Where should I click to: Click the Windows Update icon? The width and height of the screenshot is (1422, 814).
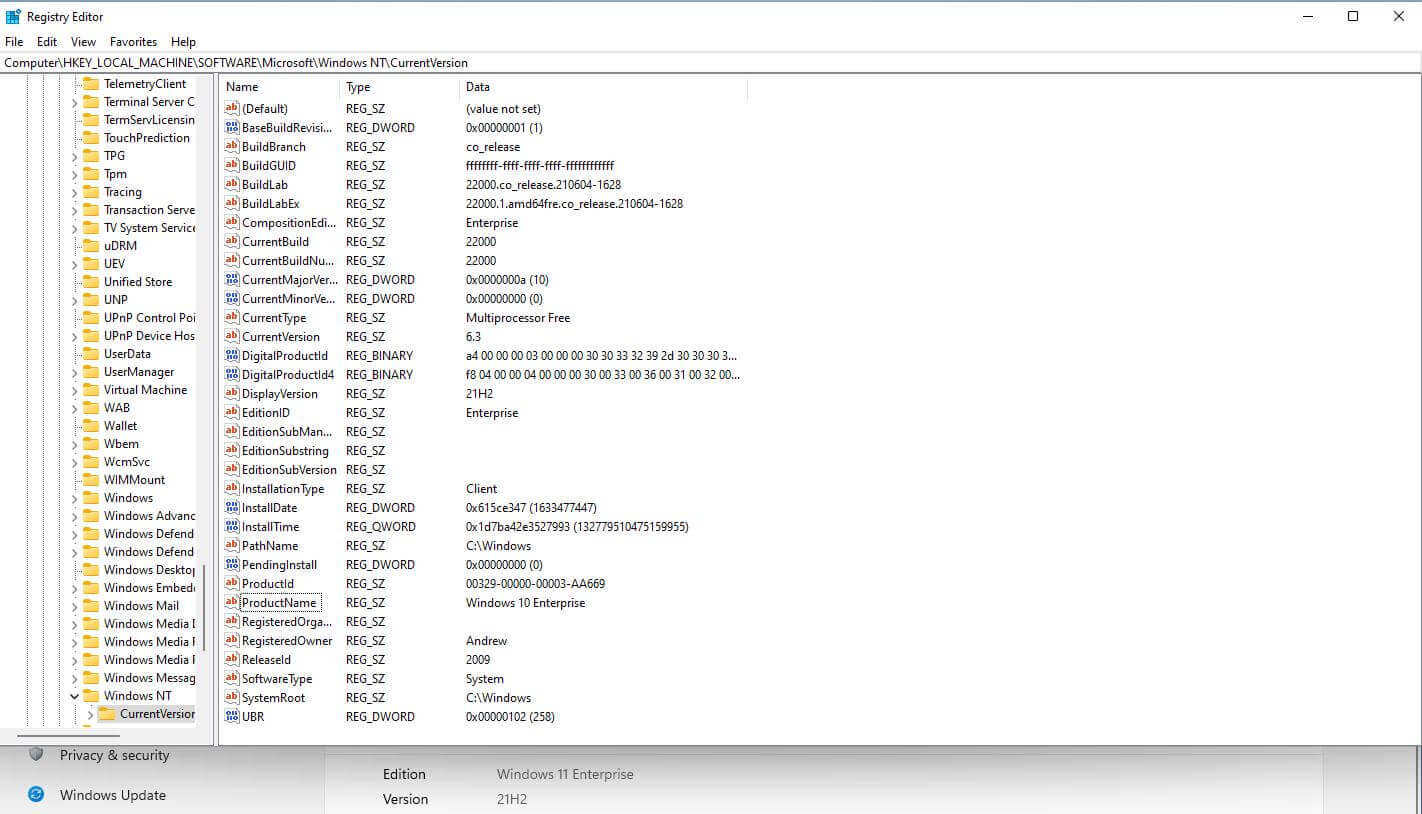[36, 794]
